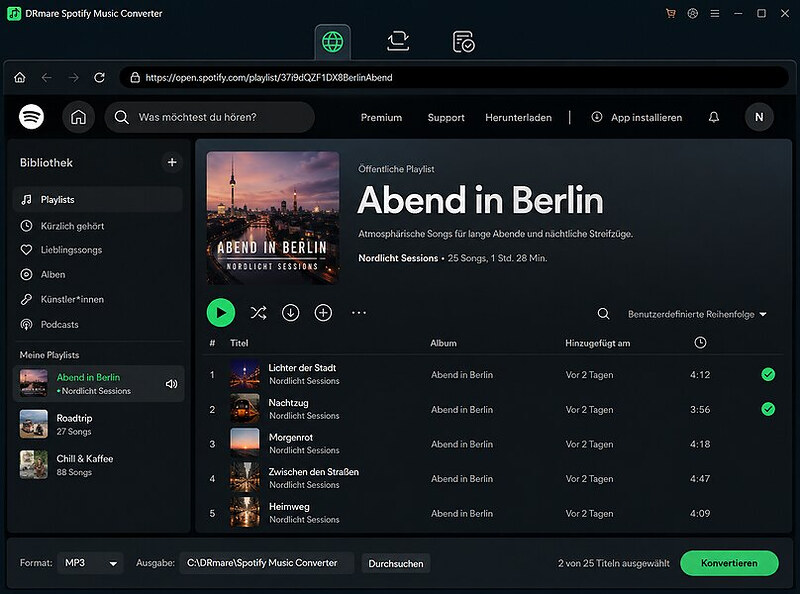Click the browser home icon beside the address bar
The height and width of the screenshot is (594, 800).
pos(20,78)
